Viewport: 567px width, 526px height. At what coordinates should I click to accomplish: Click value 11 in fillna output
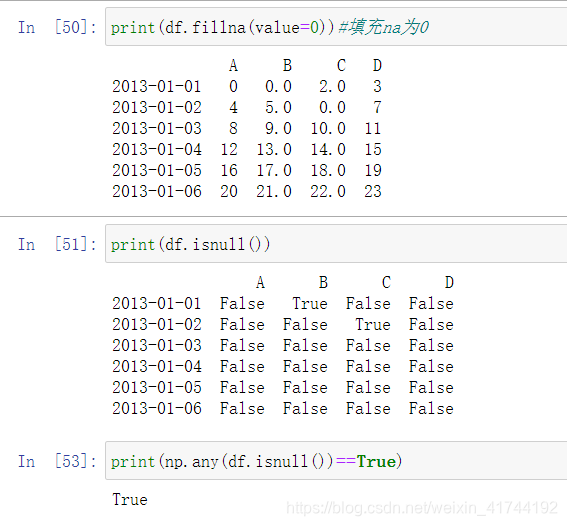[x=373, y=128]
